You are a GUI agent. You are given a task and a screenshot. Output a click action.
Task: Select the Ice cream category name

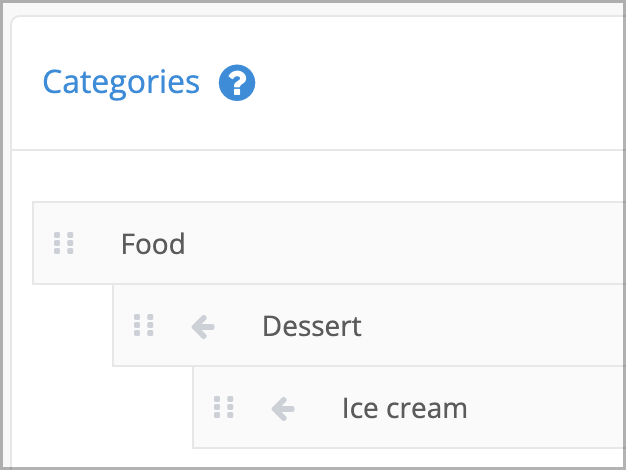[x=405, y=409]
